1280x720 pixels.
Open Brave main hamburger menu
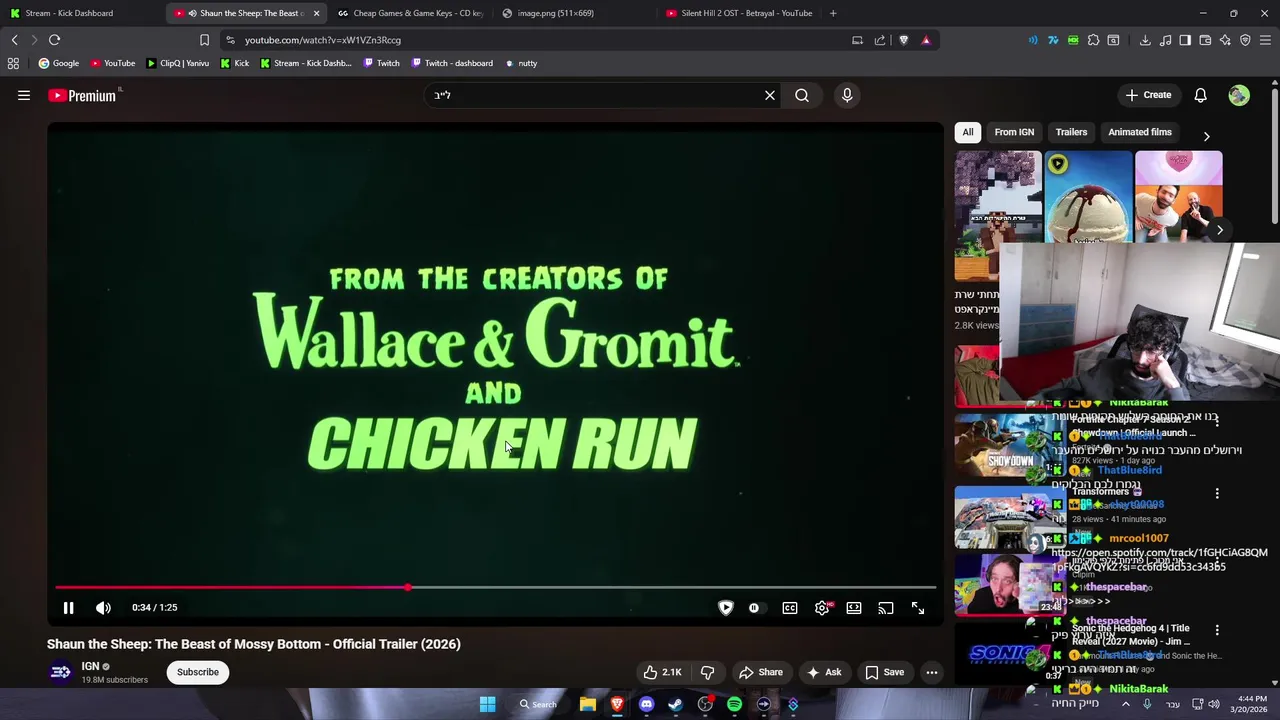[1266, 40]
